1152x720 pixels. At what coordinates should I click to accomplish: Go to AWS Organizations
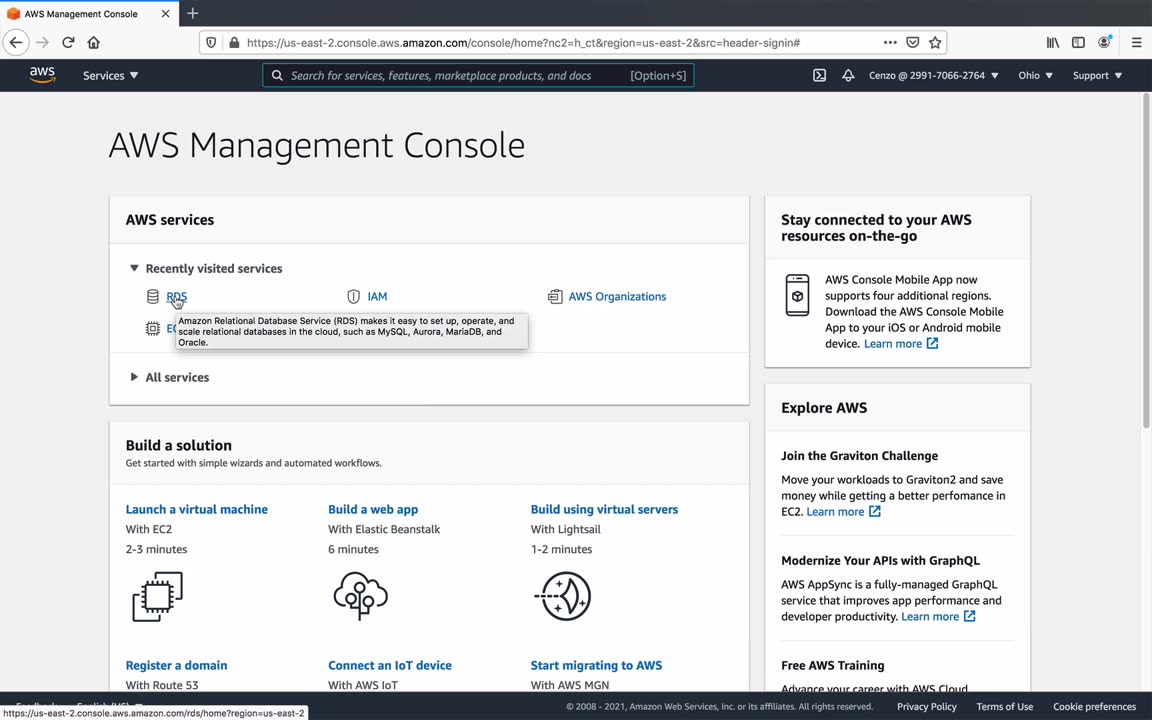(616, 296)
